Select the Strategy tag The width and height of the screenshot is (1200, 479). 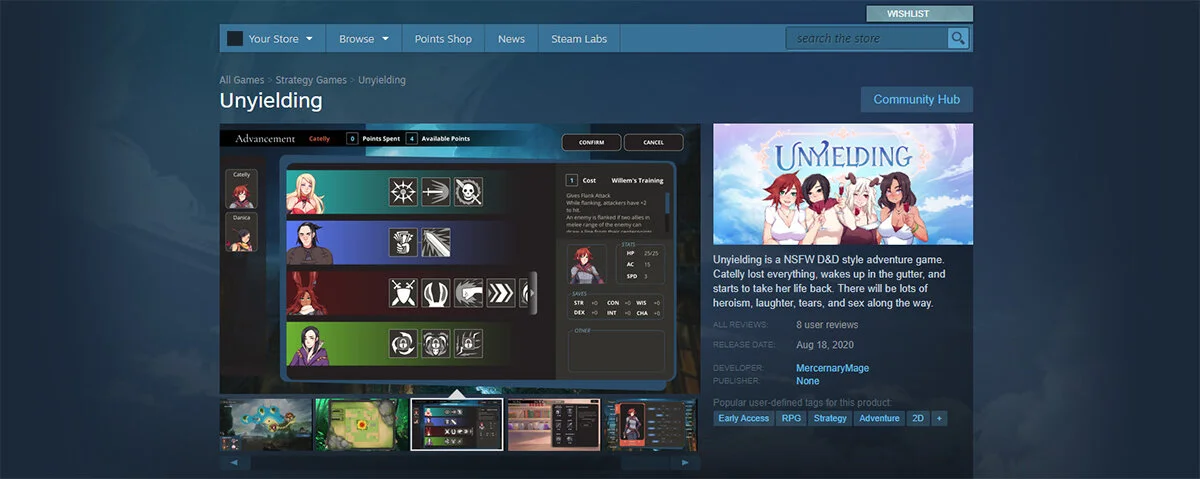(830, 418)
